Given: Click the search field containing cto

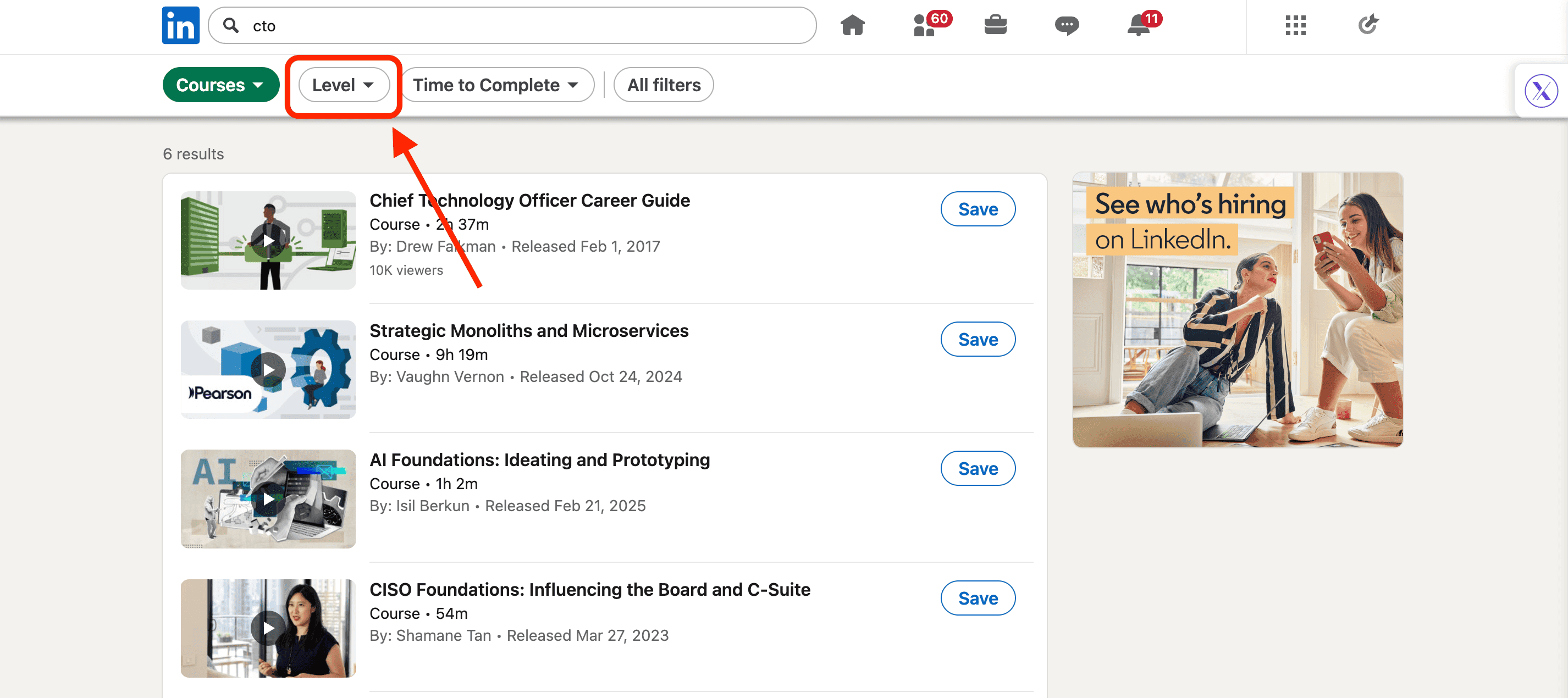Looking at the screenshot, I should pos(511,26).
